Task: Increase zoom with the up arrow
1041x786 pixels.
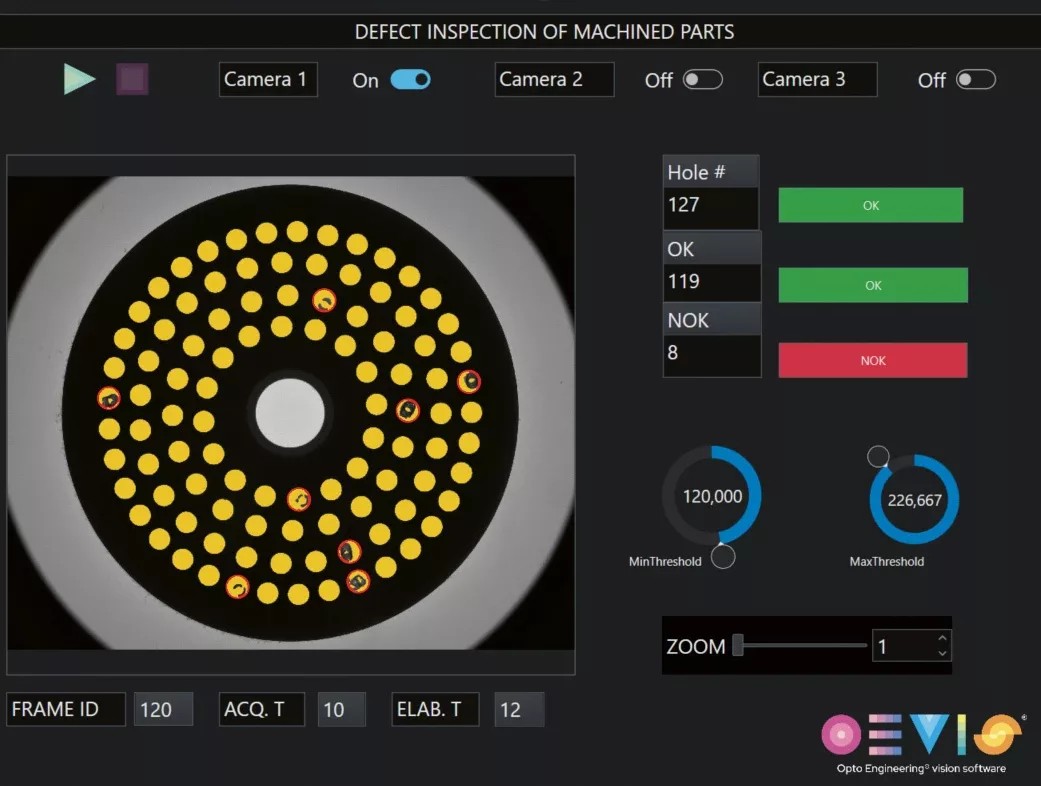Action: (x=941, y=638)
